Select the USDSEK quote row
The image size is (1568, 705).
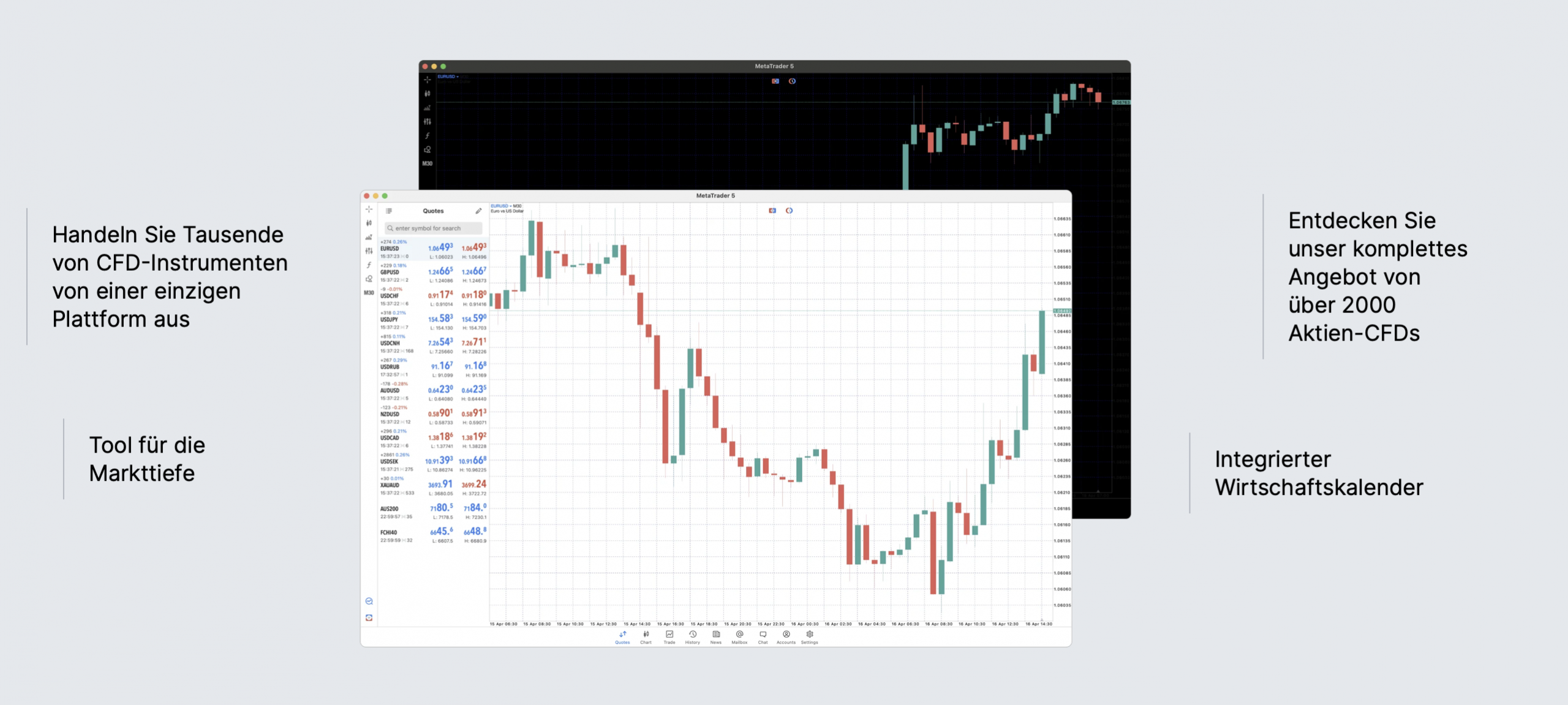pos(434,462)
